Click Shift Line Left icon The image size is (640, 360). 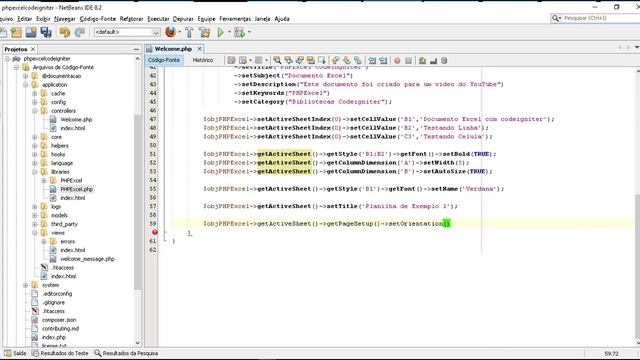pos(372,61)
